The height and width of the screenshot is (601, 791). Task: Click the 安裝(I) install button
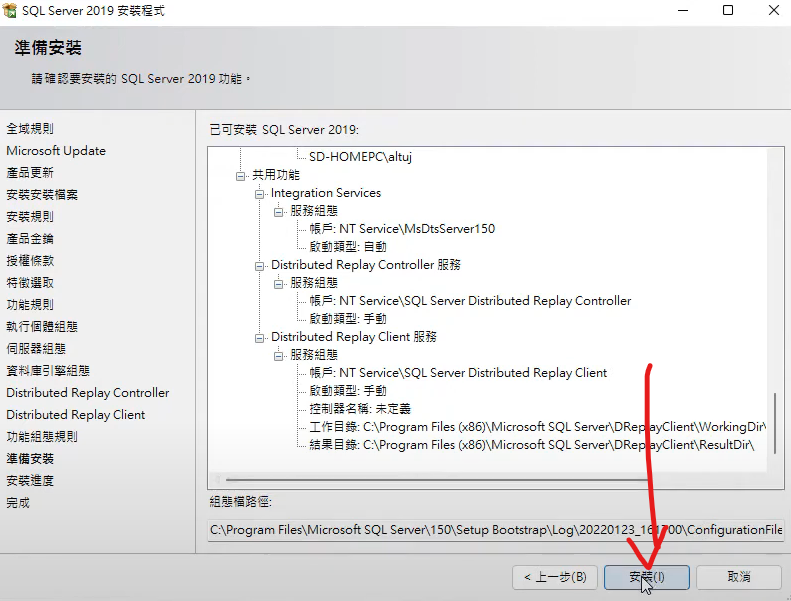646,577
